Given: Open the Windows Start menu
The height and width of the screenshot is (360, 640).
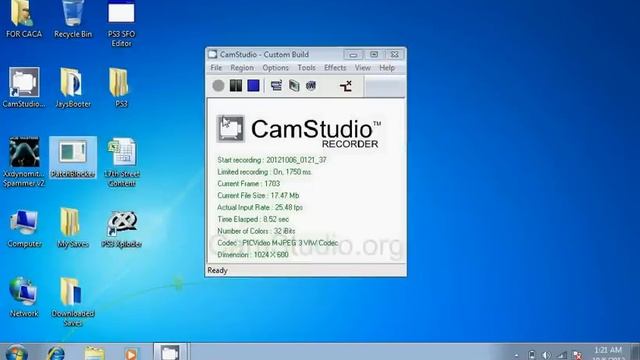Looking at the screenshot, I should [x=17, y=353].
